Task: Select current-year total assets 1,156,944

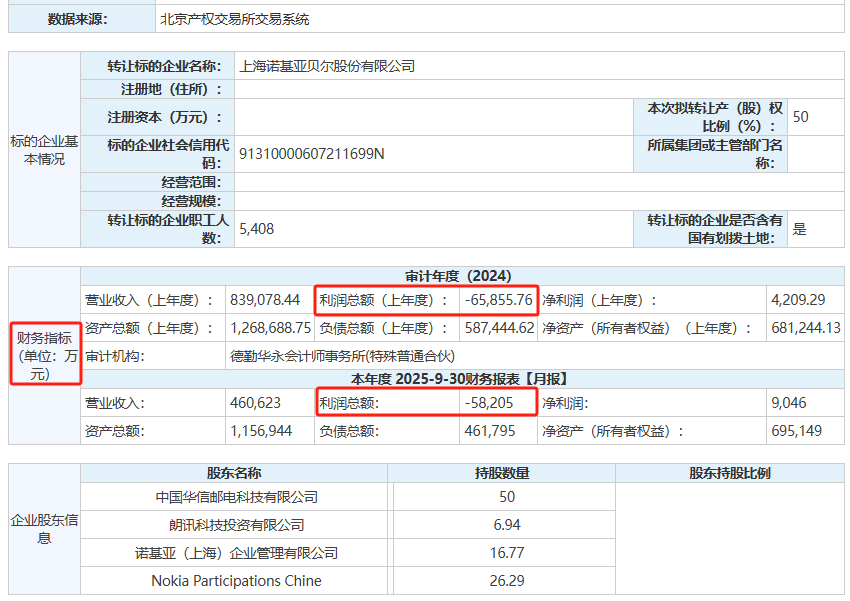Action: (x=261, y=431)
